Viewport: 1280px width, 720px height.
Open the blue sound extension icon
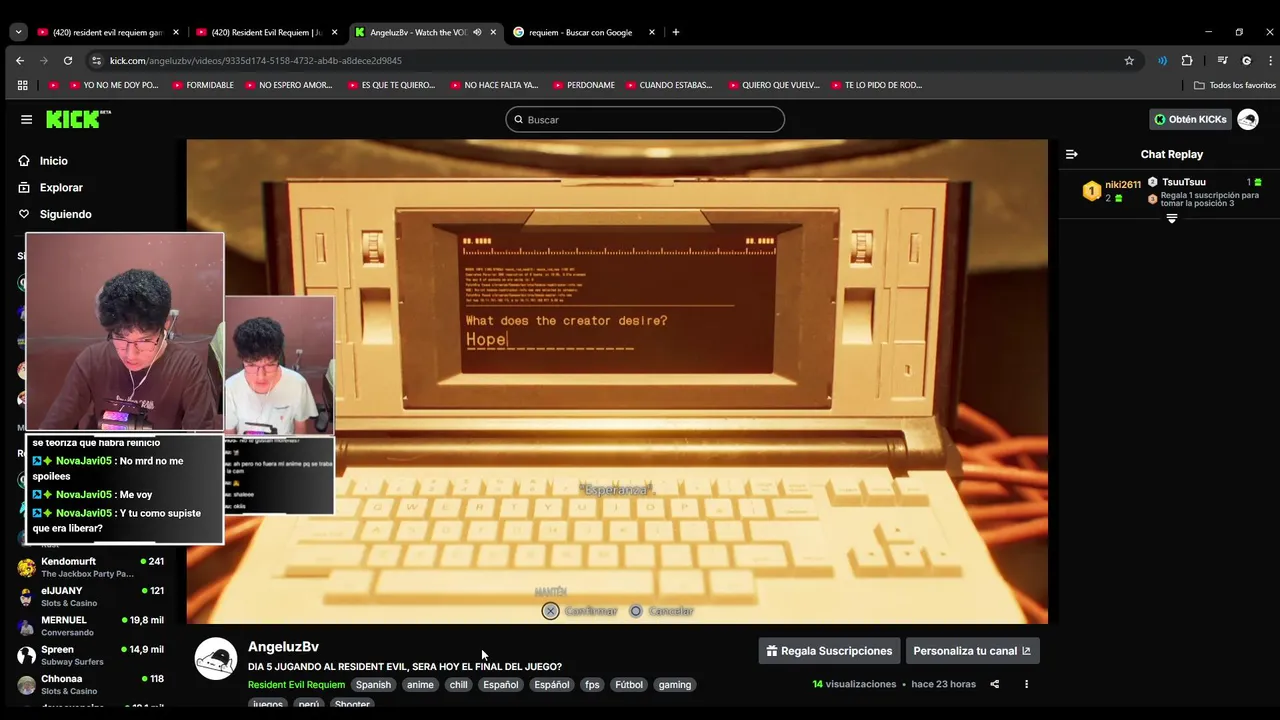point(1162,60)
